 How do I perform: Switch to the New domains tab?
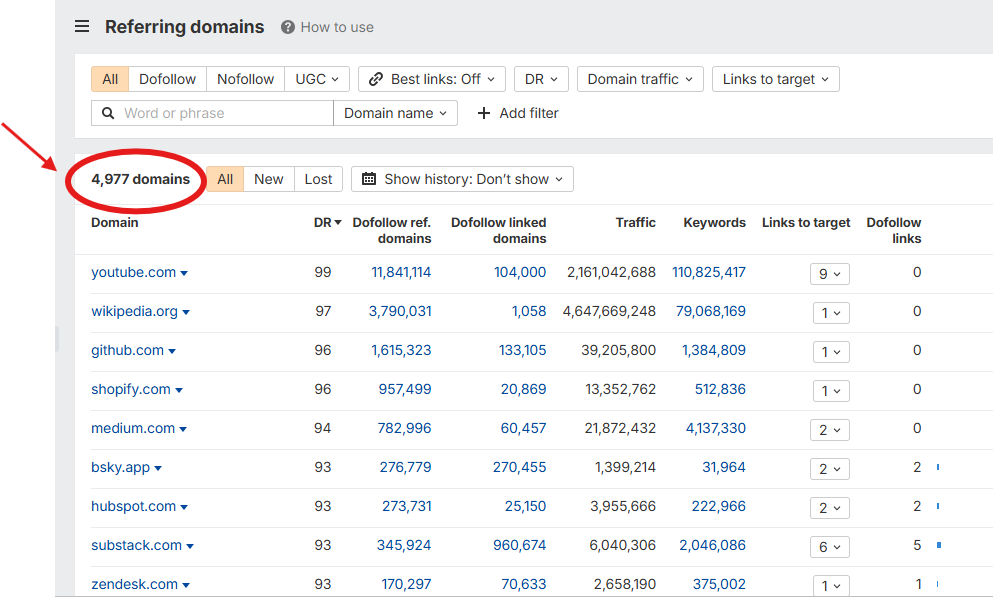(268, 179)
